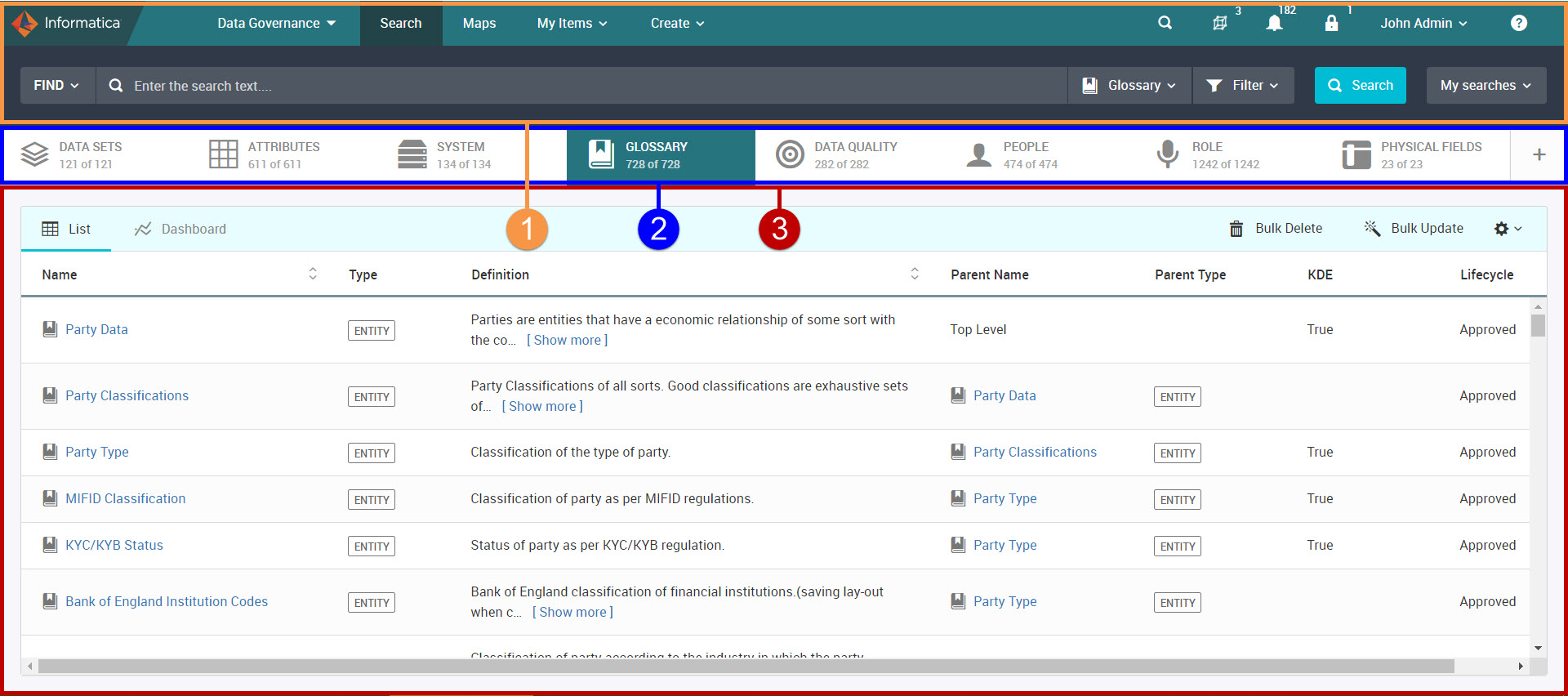
Task: Open the My searches dropdown
Action: (x=1486, y=85)
